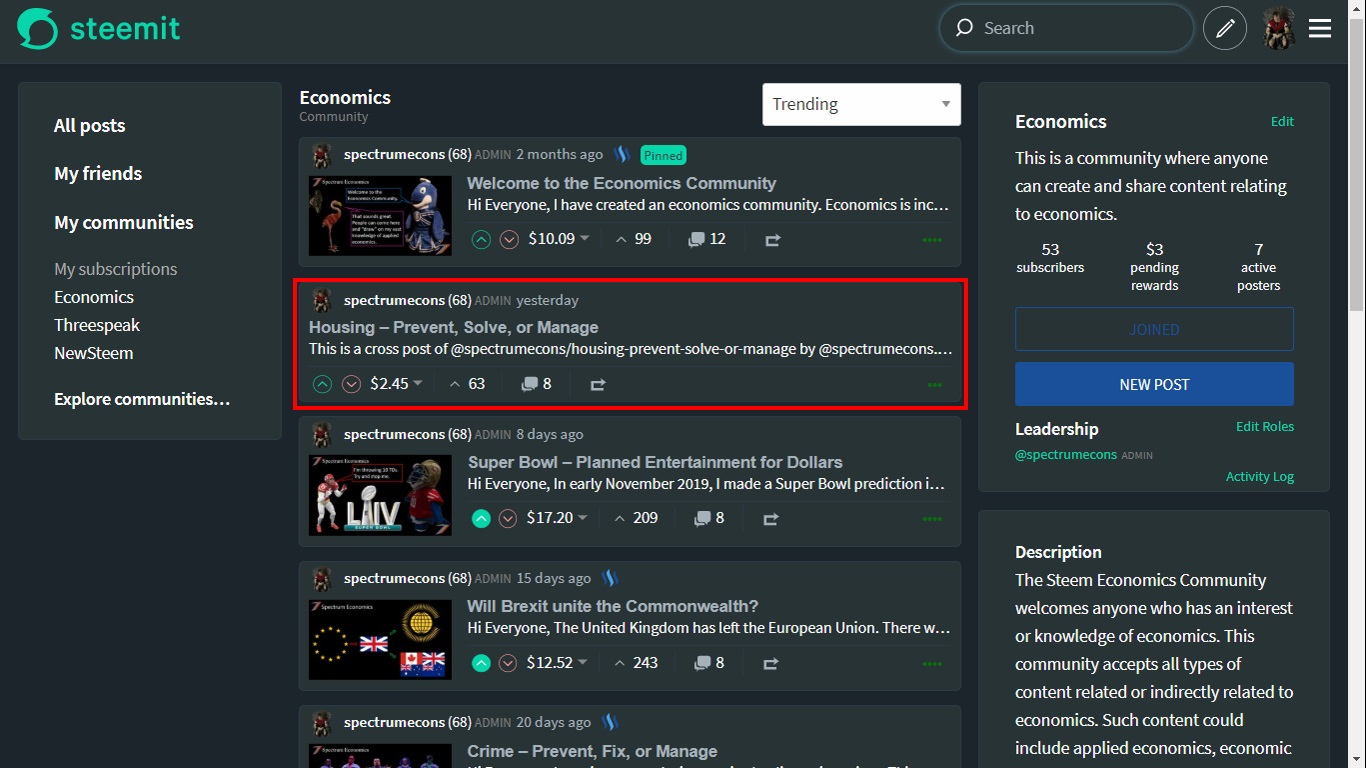Open the Will Brexit unite the Commonwealth title
This screenshot has width=1366, height=768.
click(x=613, y=606)
